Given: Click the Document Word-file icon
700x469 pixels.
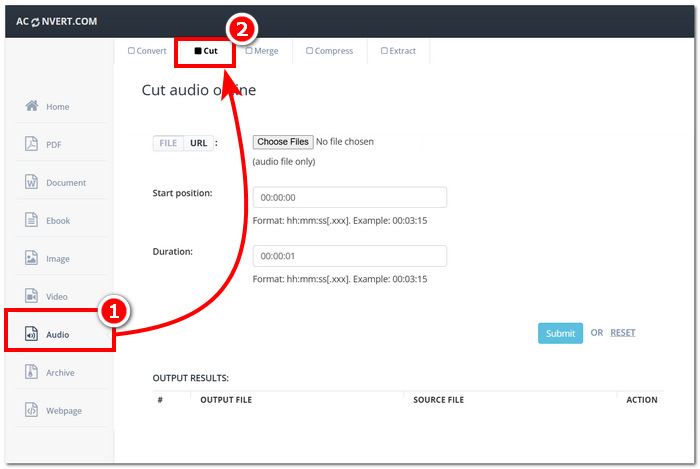Looking at the screenshot, I should point(31,182).
